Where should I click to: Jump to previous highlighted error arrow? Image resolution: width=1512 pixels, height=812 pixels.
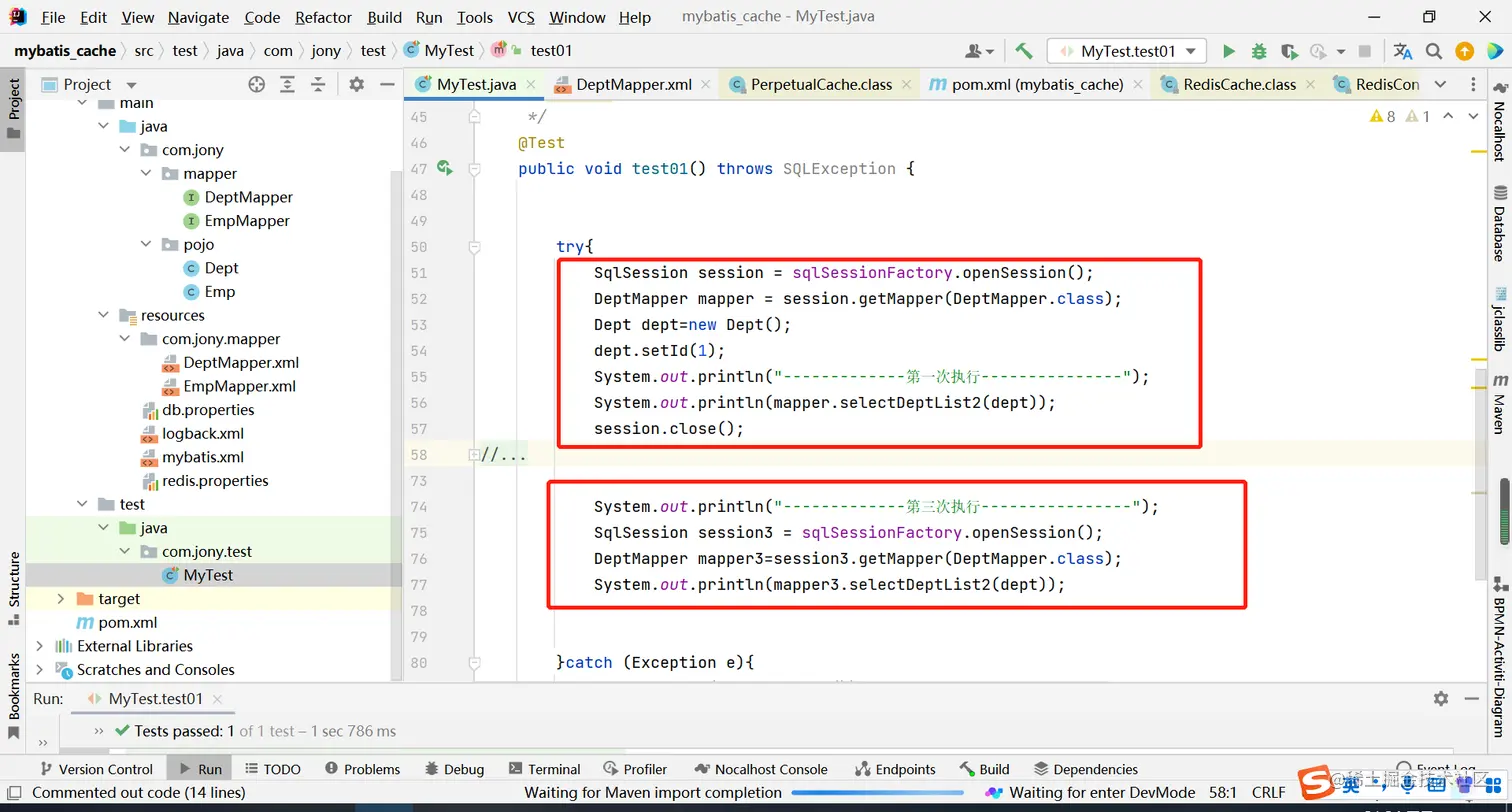tap(1447, 117)
